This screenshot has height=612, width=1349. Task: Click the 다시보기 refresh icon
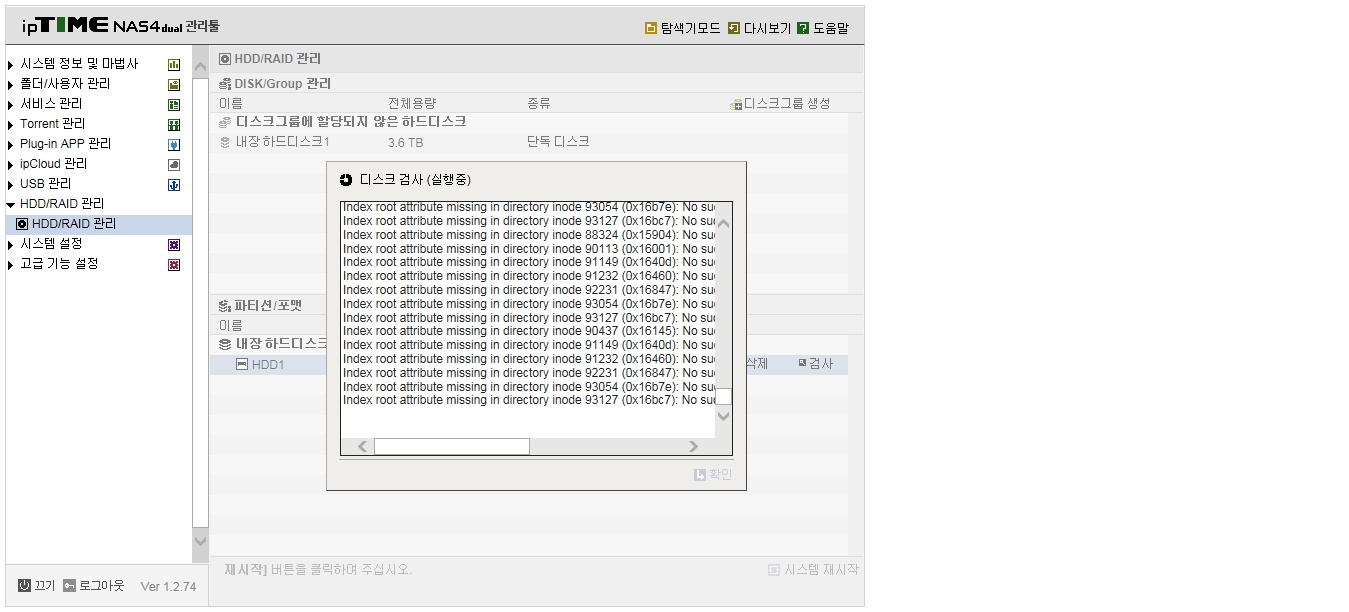[734, 29]
